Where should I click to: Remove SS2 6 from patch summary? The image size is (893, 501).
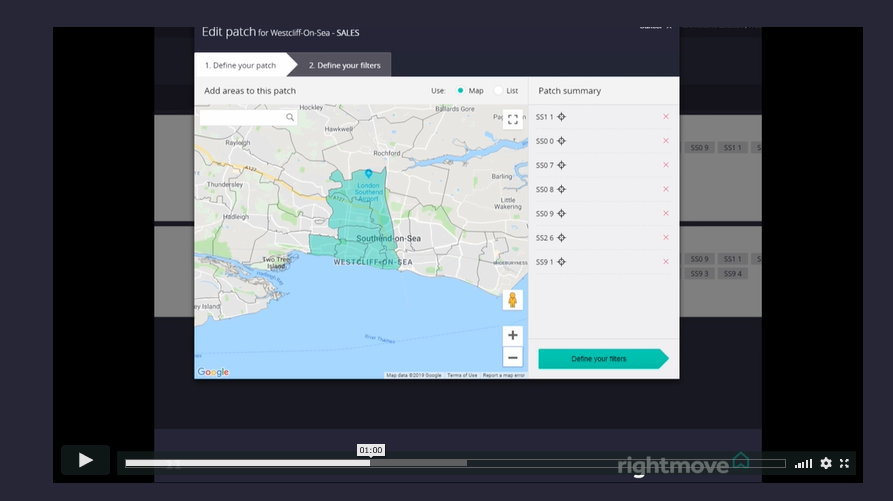(x=666, y=237)
